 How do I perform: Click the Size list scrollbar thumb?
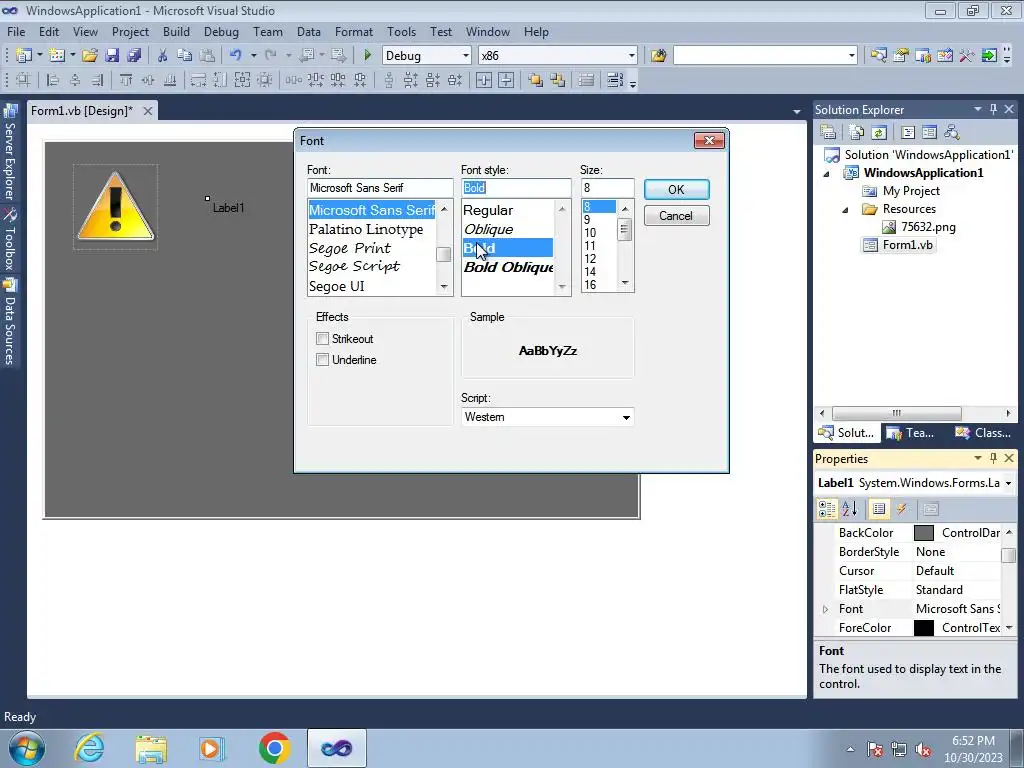click(x=625, y=230)
